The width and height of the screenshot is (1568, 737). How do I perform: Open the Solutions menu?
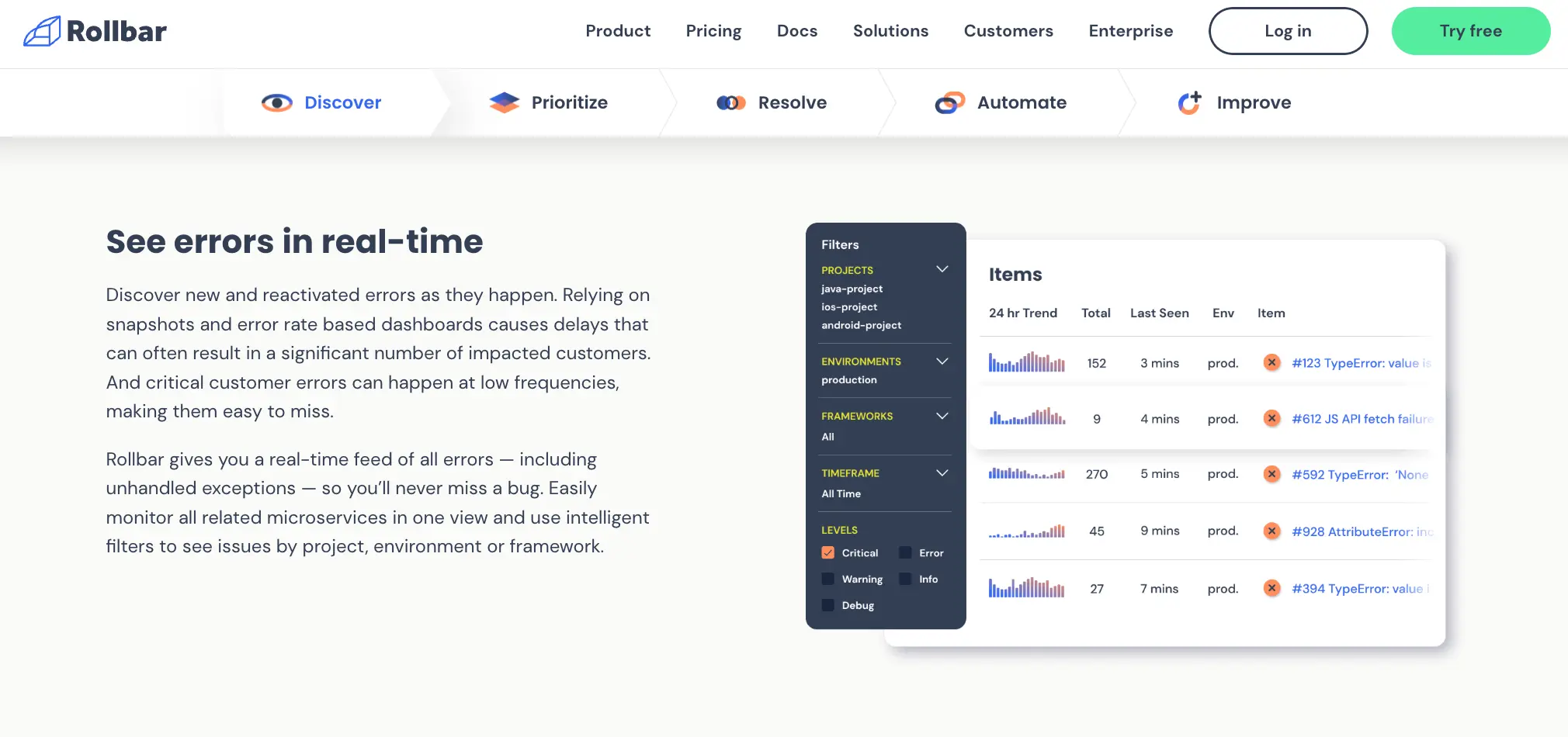[890, 31]
